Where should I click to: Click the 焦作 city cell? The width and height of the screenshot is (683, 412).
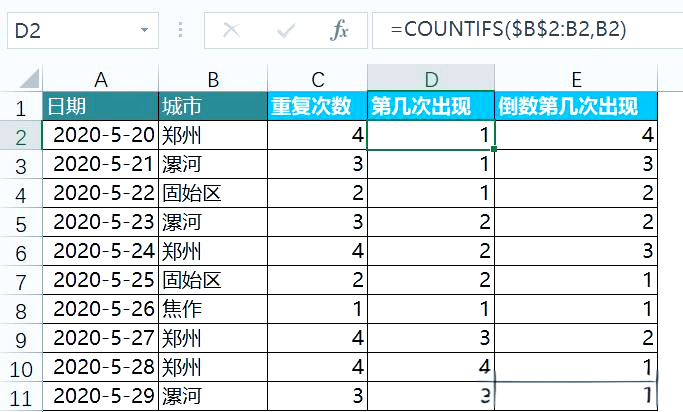(x=213, y=309)
